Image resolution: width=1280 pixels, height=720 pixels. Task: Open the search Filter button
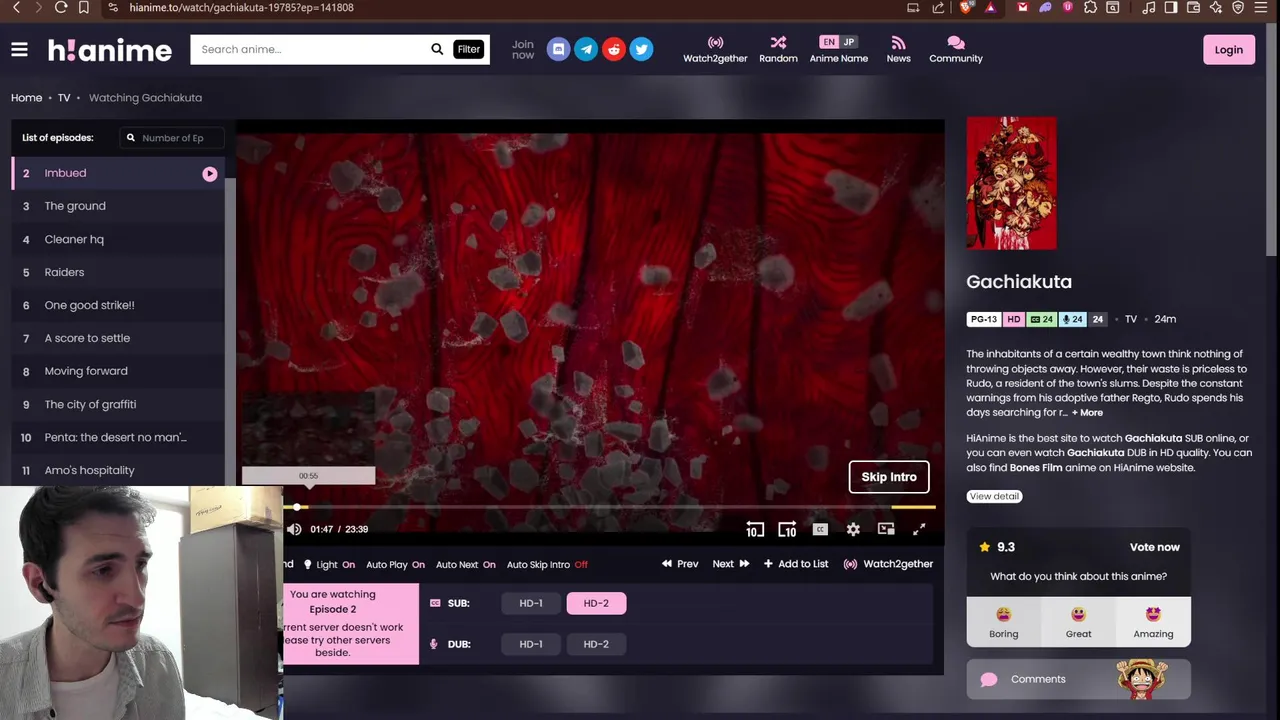coord(468,49)
